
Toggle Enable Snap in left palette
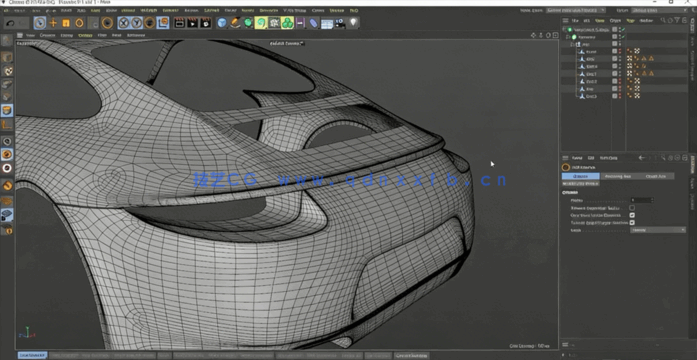click(x=7, y=185)
